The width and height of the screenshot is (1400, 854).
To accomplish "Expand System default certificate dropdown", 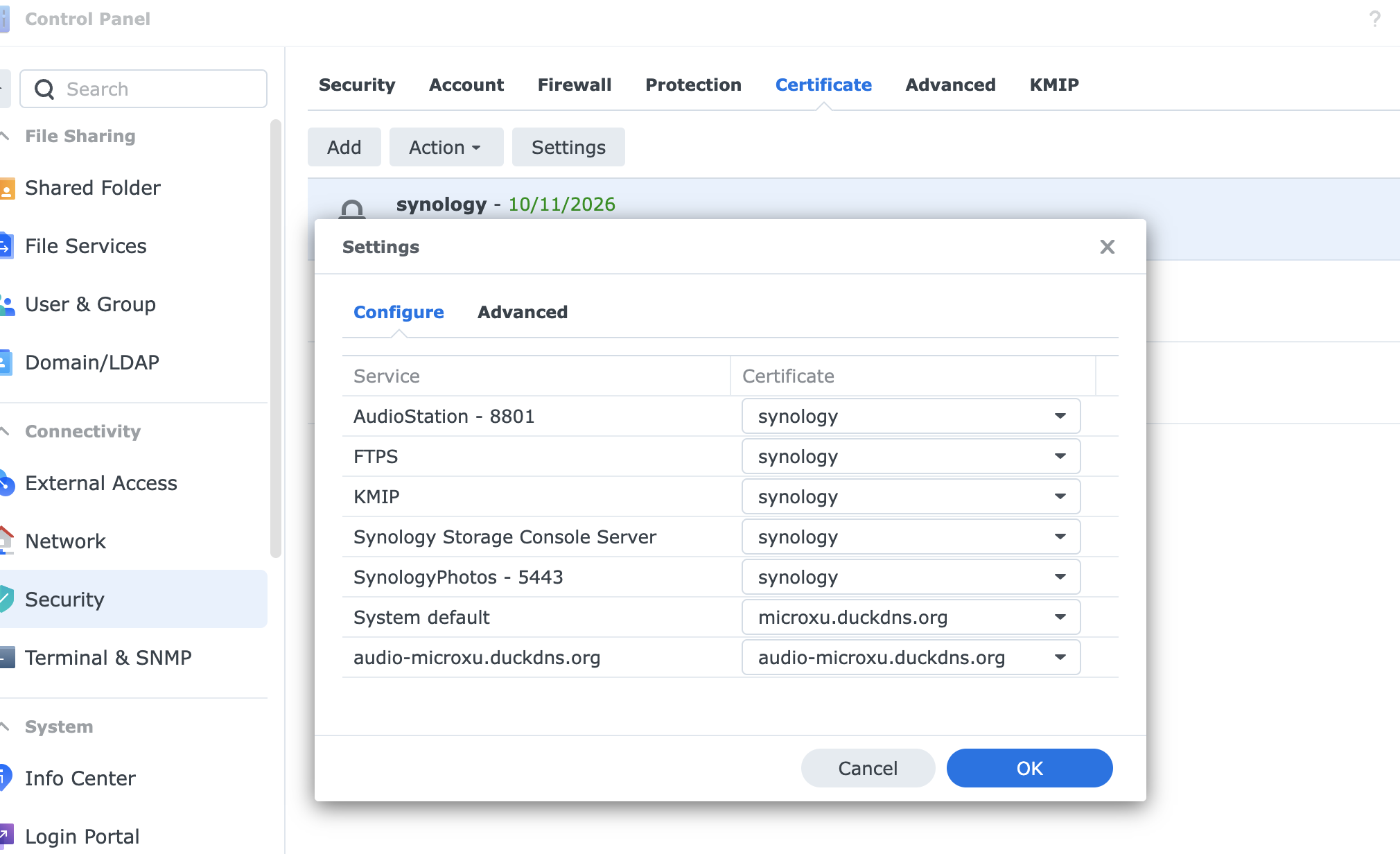I will click(x=910, y=618).
